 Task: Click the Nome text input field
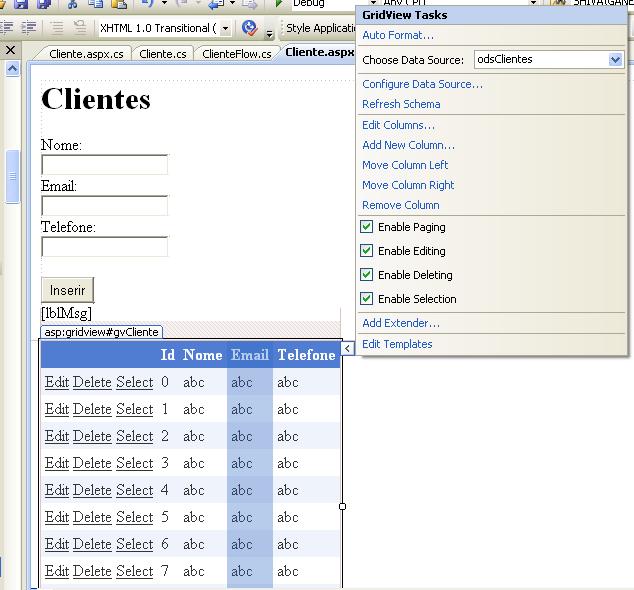[x=104, y=165]
